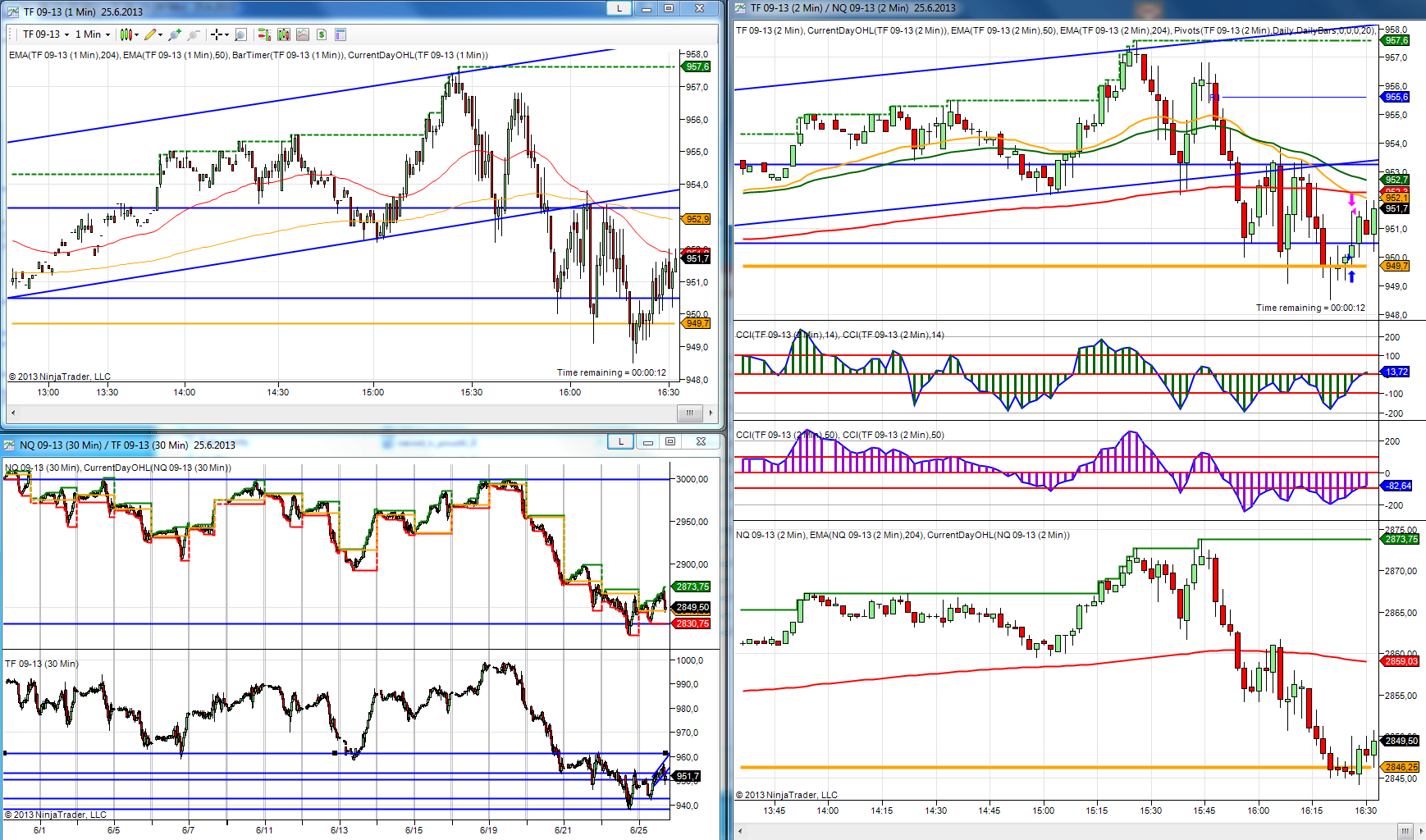
Task: Click the horizontal scrollbar thumb under 1 Min chart
Action: point(689,413)
